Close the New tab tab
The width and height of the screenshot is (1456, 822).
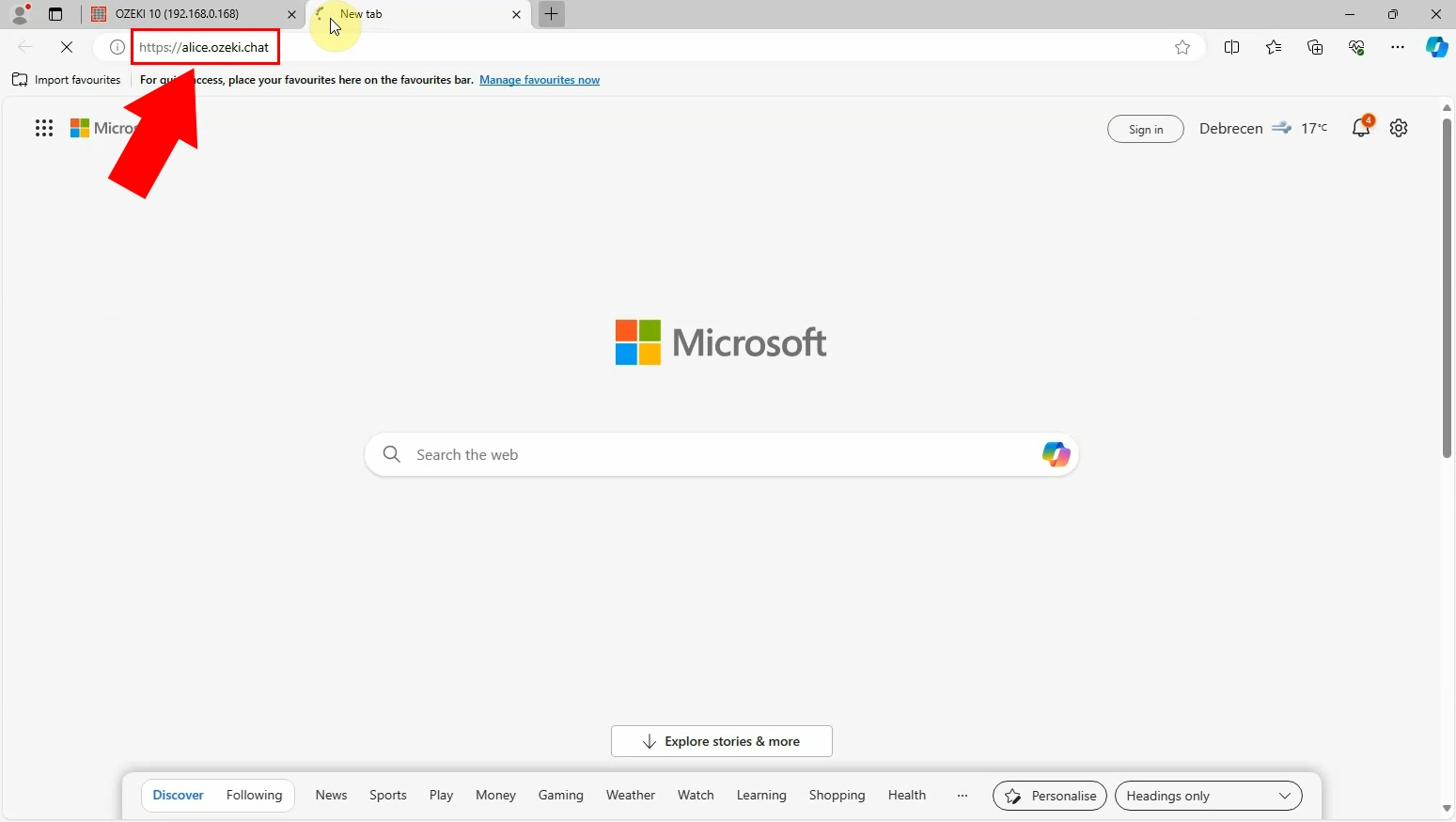tap(516, 14)
